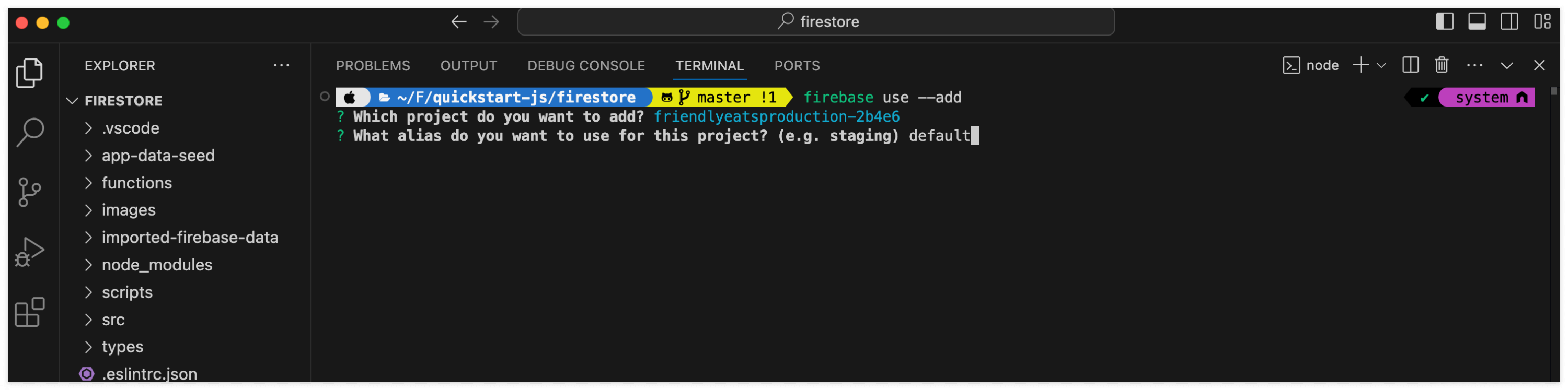Open the launch profile dropdown arrow
The width and height of the screenshot is (1568, 390).
[x=1381, y=65]
